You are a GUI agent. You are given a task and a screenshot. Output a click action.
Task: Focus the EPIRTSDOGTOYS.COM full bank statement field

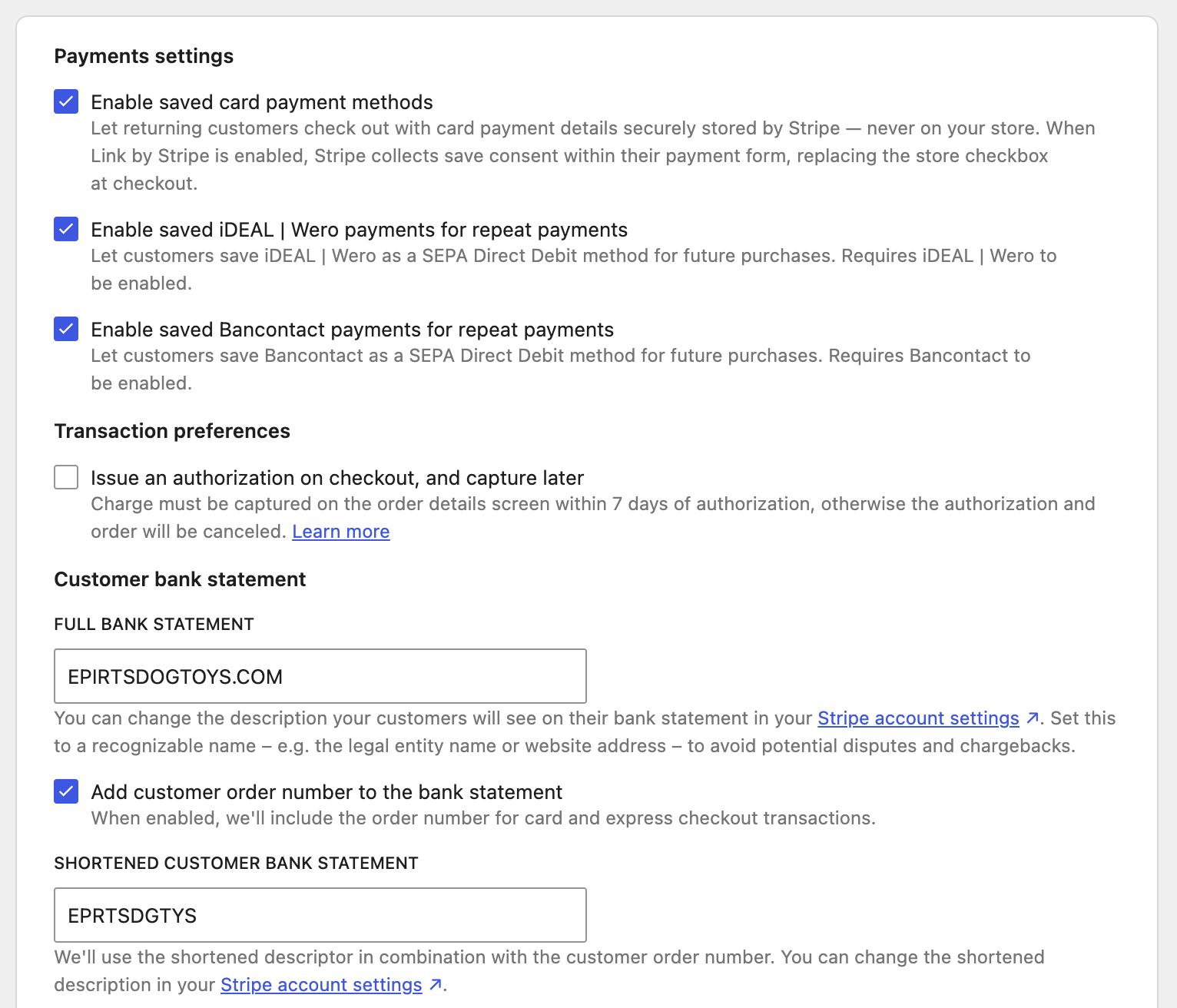point(320,676)
